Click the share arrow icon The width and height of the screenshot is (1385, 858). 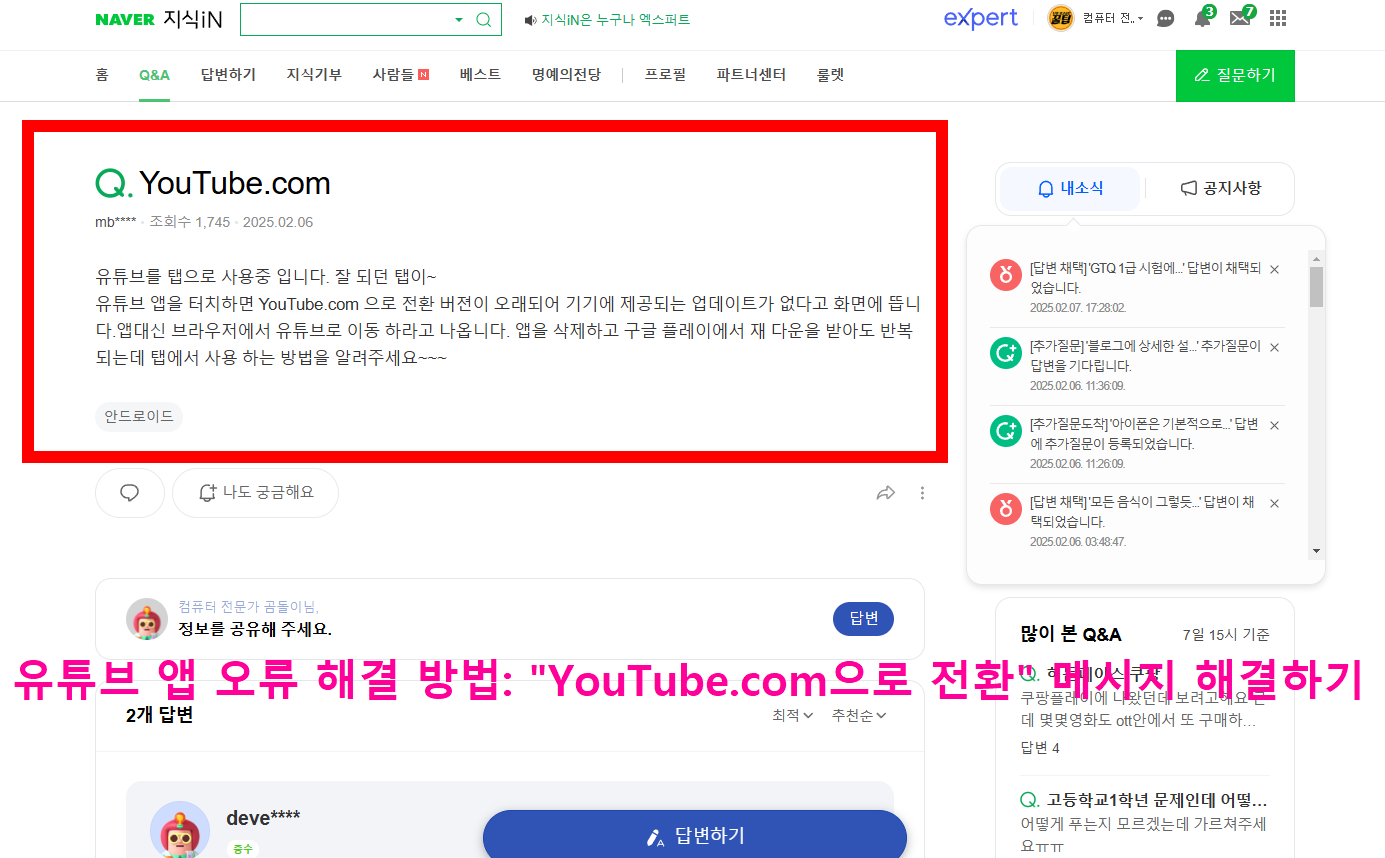tap(885, 493)
